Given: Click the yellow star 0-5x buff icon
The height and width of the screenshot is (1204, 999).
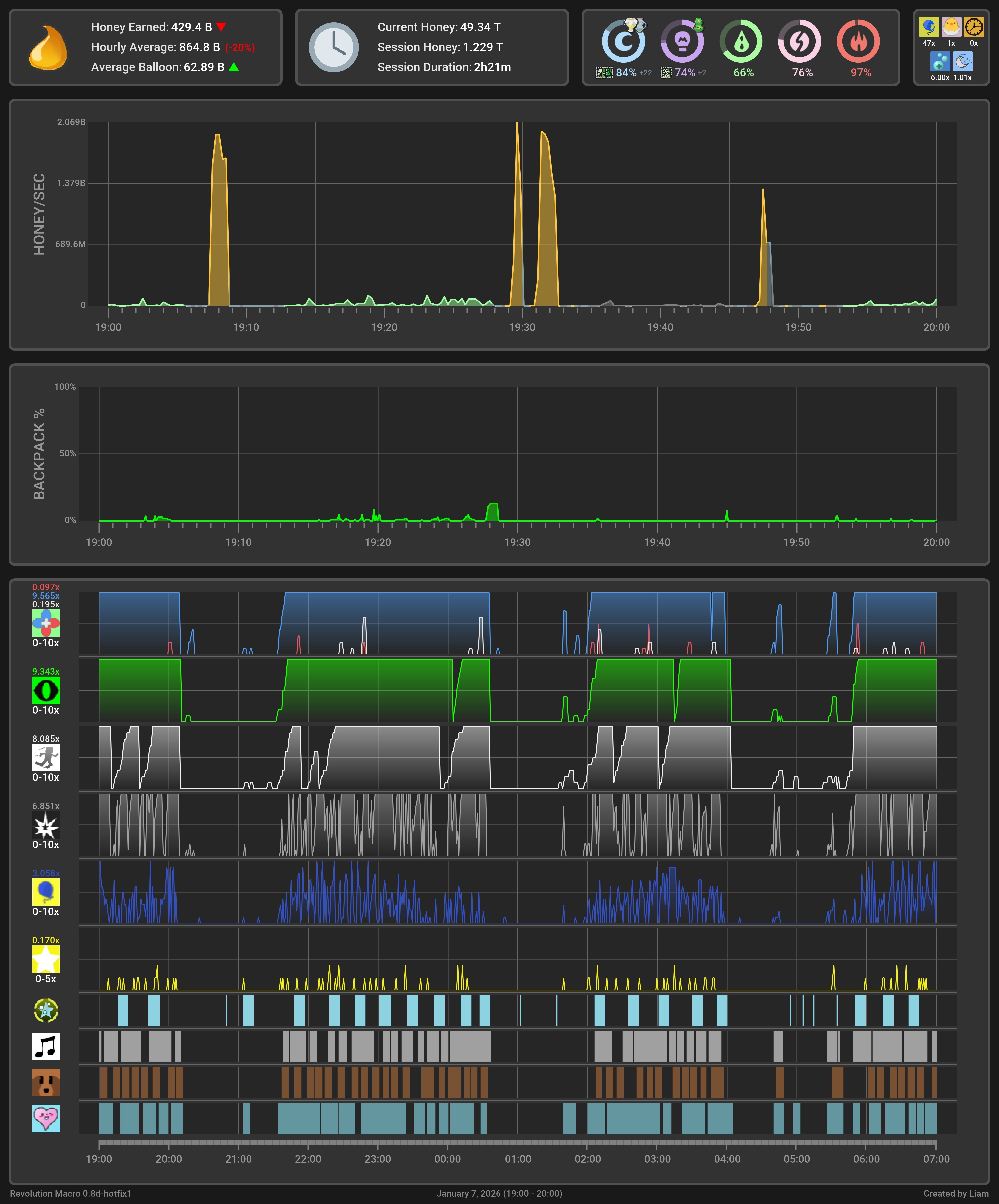Looking at the screenshot, I should [46, 959].
